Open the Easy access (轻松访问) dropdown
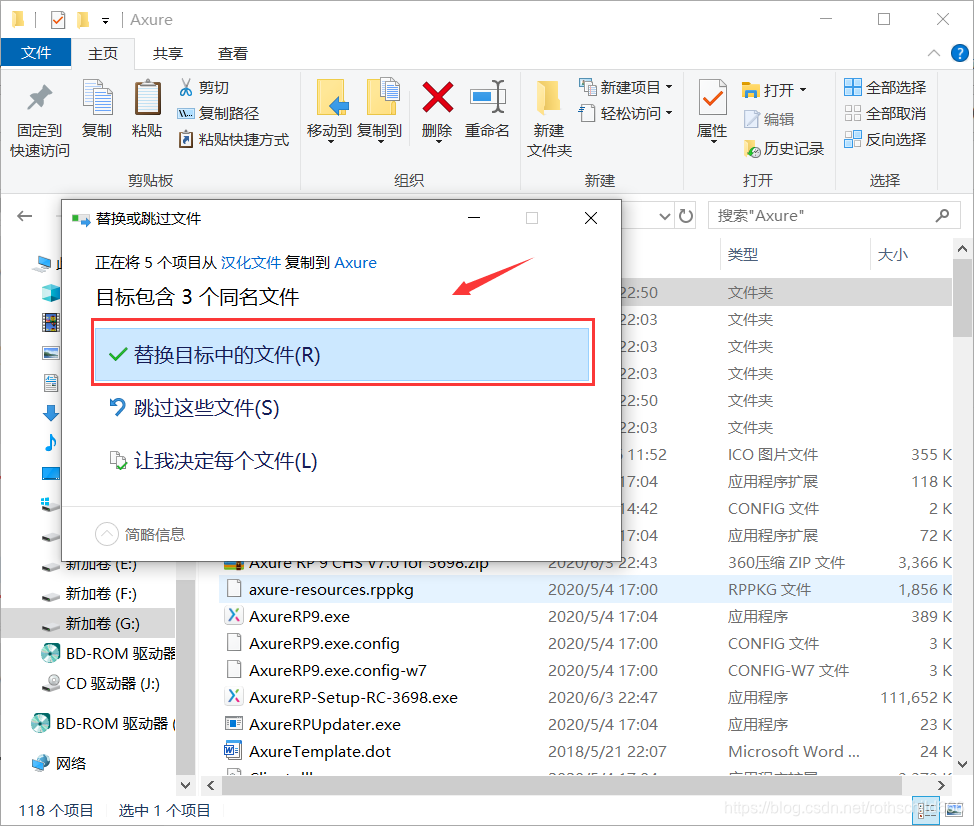The width and height of the screenshot is (974, 826). [x=669, y=113]
